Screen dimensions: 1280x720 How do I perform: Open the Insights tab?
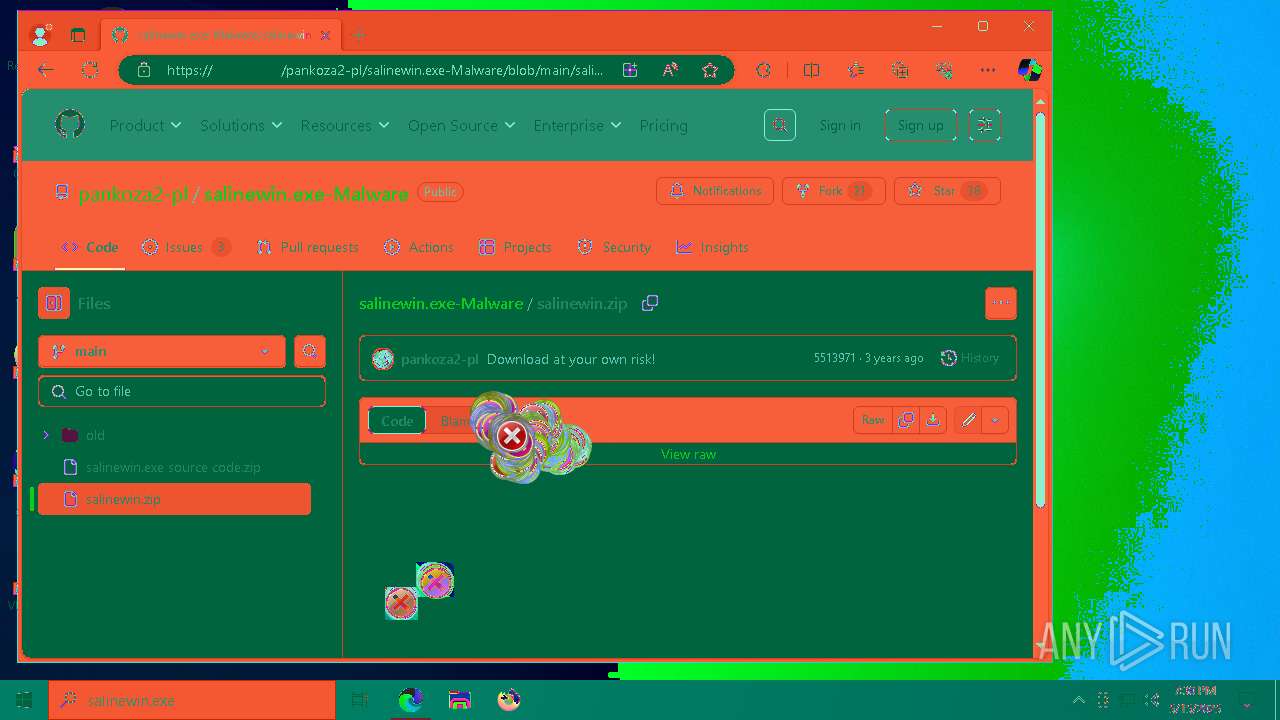(712, 247)
